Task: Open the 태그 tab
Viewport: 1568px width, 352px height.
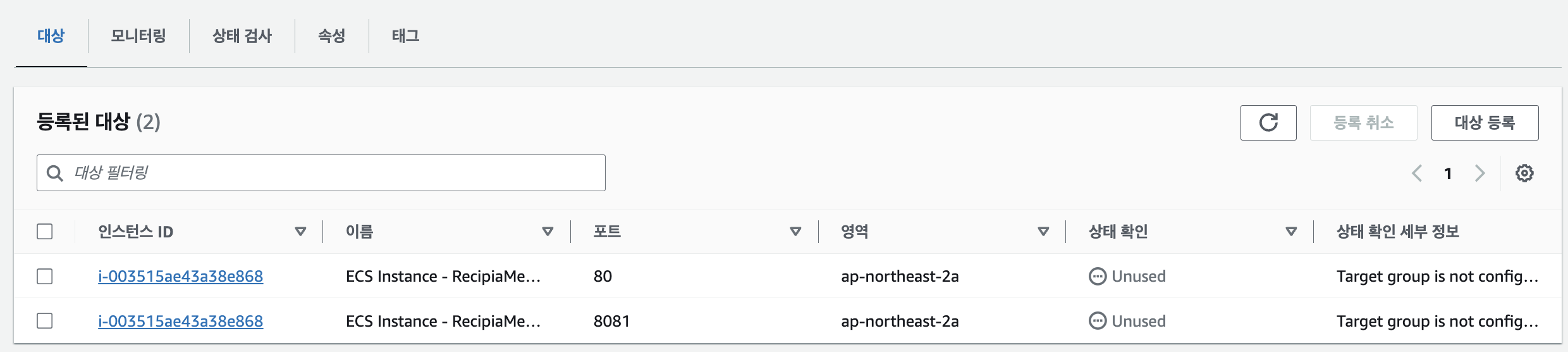Action: click(406, 35)
